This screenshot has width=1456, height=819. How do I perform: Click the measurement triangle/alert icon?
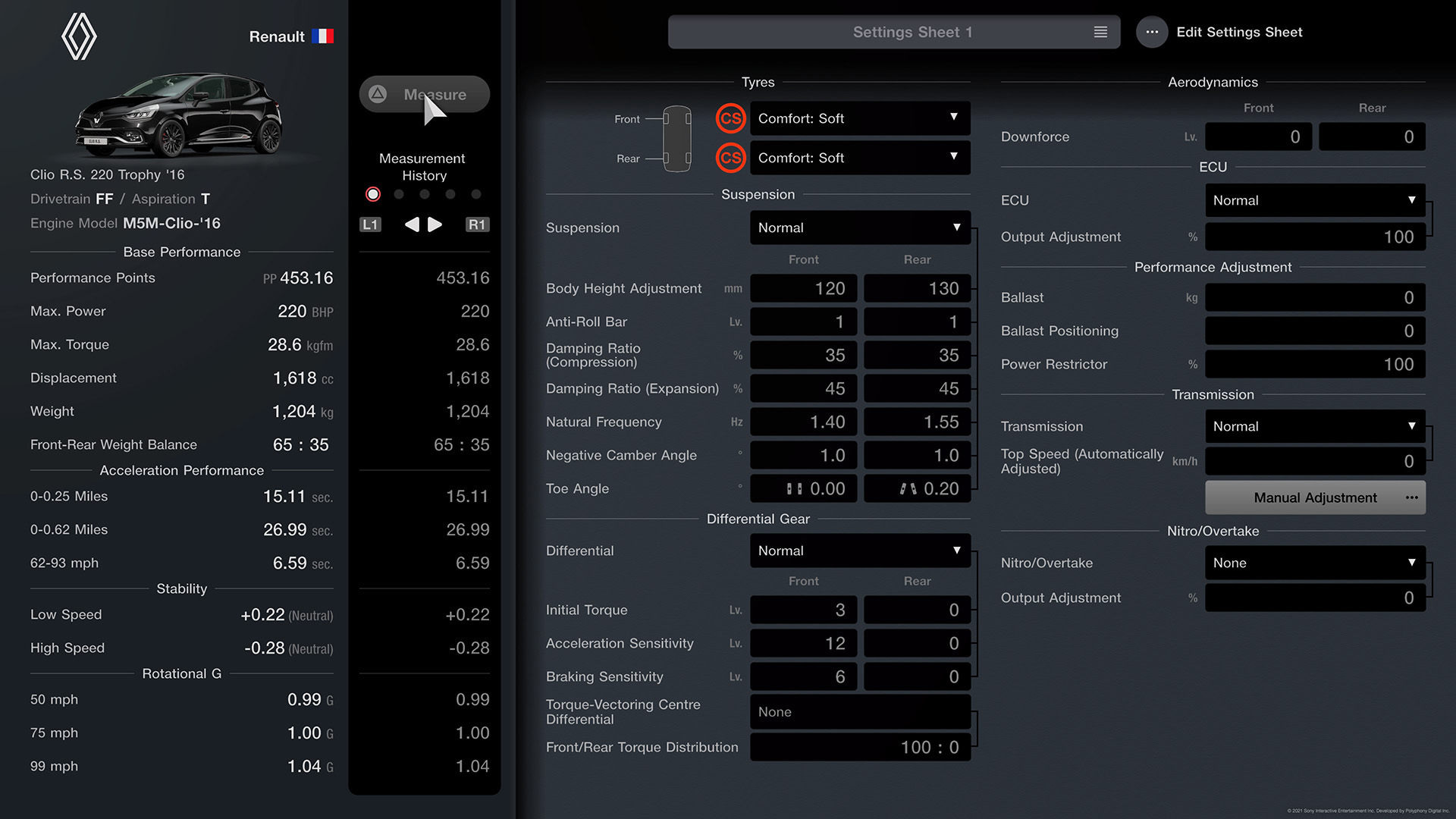coord(379,93)
